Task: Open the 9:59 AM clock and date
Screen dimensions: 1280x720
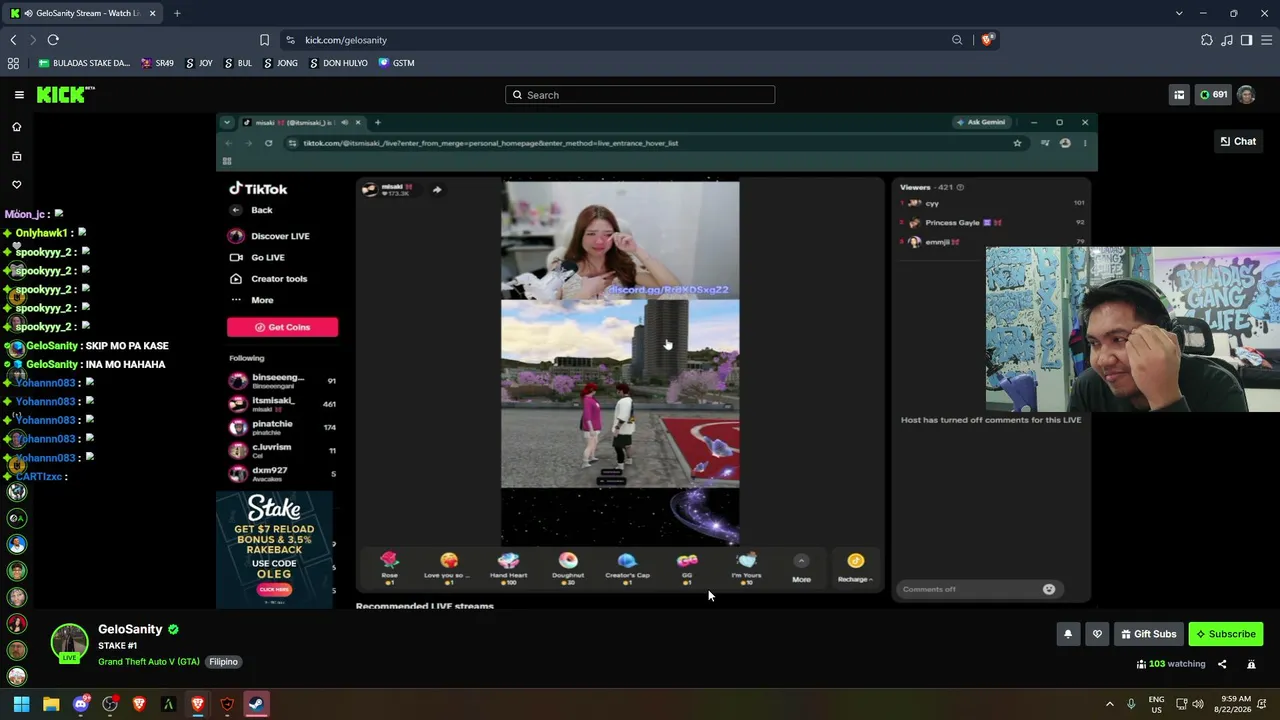Action: coord(1232,704)
